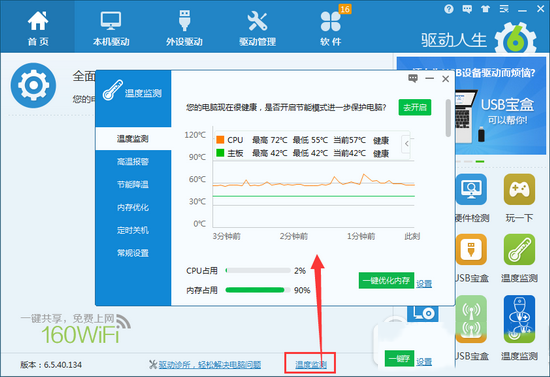This screenshot has width=550, height=377.
Task: Open the 本机驱动 tab
Action: tap(111, 28)
